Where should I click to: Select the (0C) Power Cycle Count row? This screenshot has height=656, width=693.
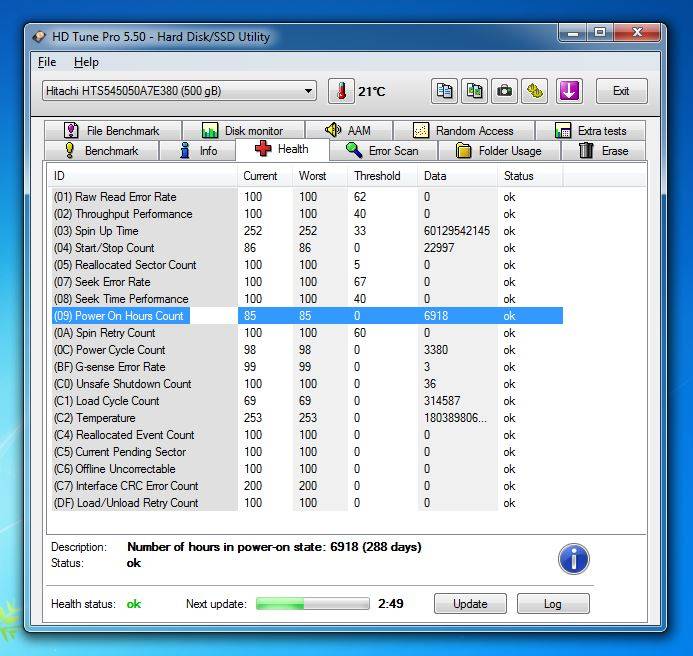(307, 350)
